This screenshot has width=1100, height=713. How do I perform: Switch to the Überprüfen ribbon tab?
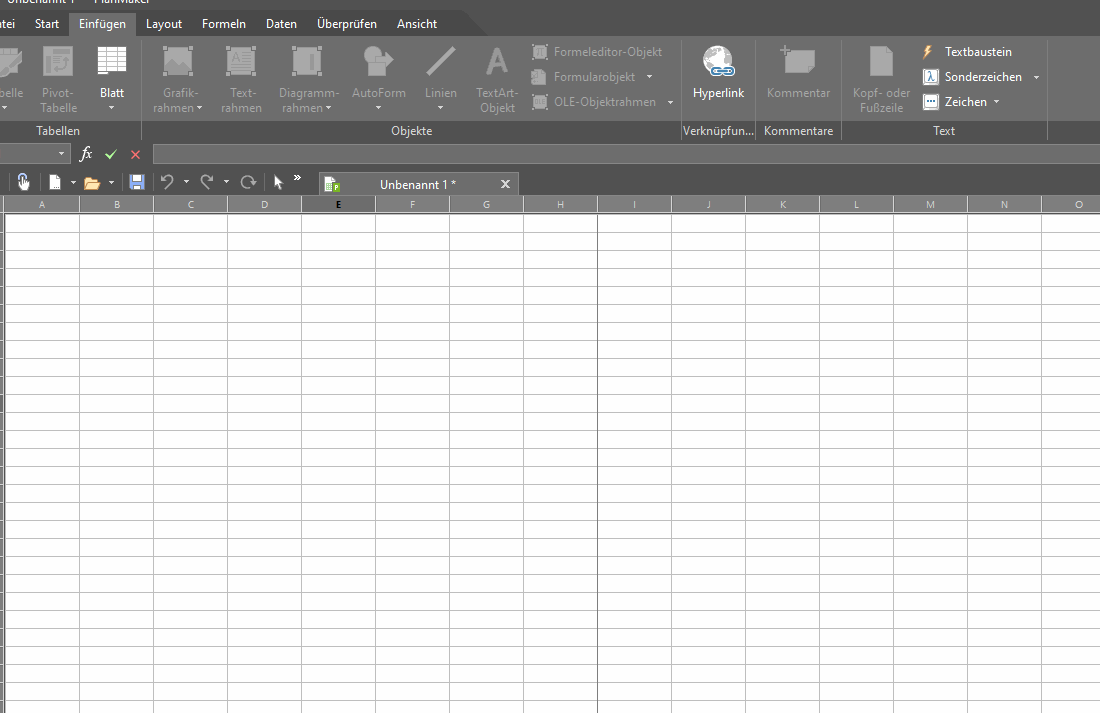(x=347, y=24)
